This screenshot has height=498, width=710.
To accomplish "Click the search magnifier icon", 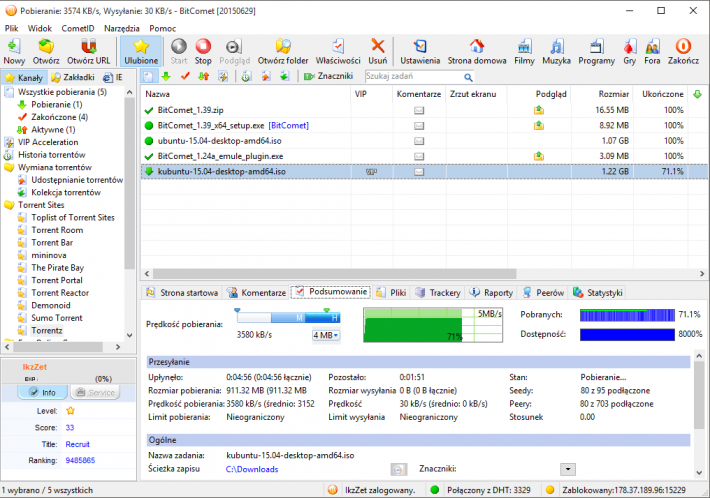I will click(x=468, y=77).
